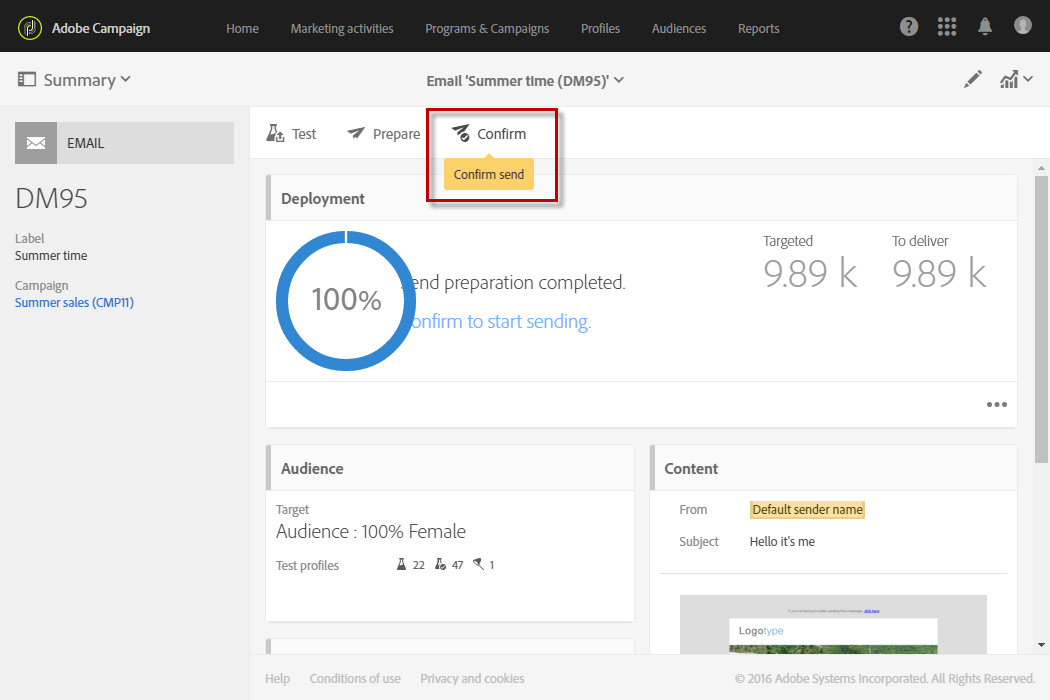Click the To deliver 9.89 k value
The height and width of the screenshot is (700, 1050).
point(940,273)
